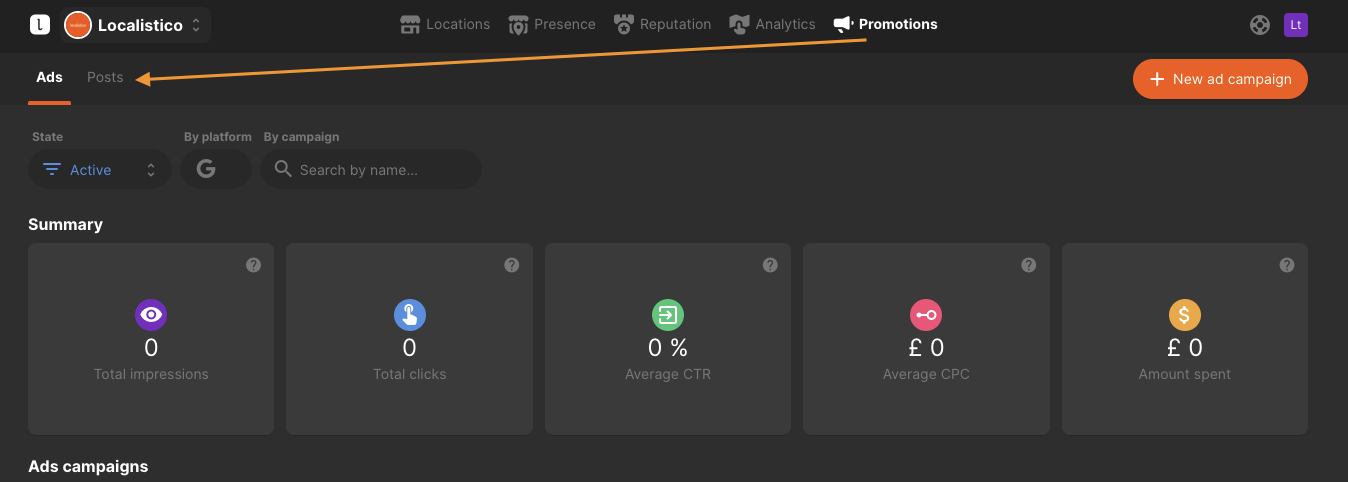Click the purple eye Total impressions icon
Image resolution: width=1348 pixels, height=482 pixels.
(151, 315)
